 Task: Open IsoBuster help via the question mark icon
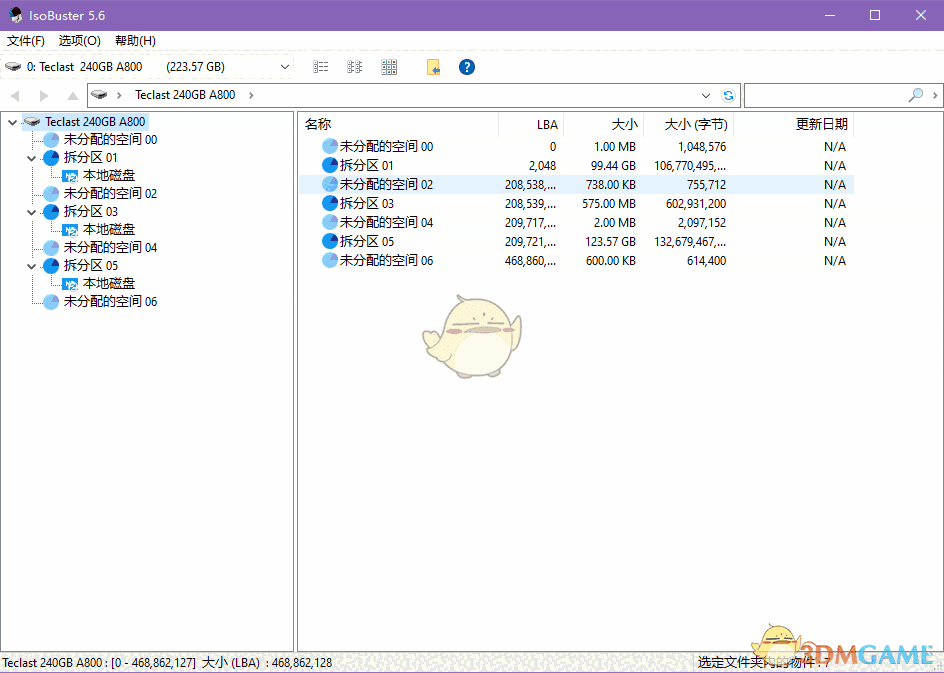pos(466,67)
